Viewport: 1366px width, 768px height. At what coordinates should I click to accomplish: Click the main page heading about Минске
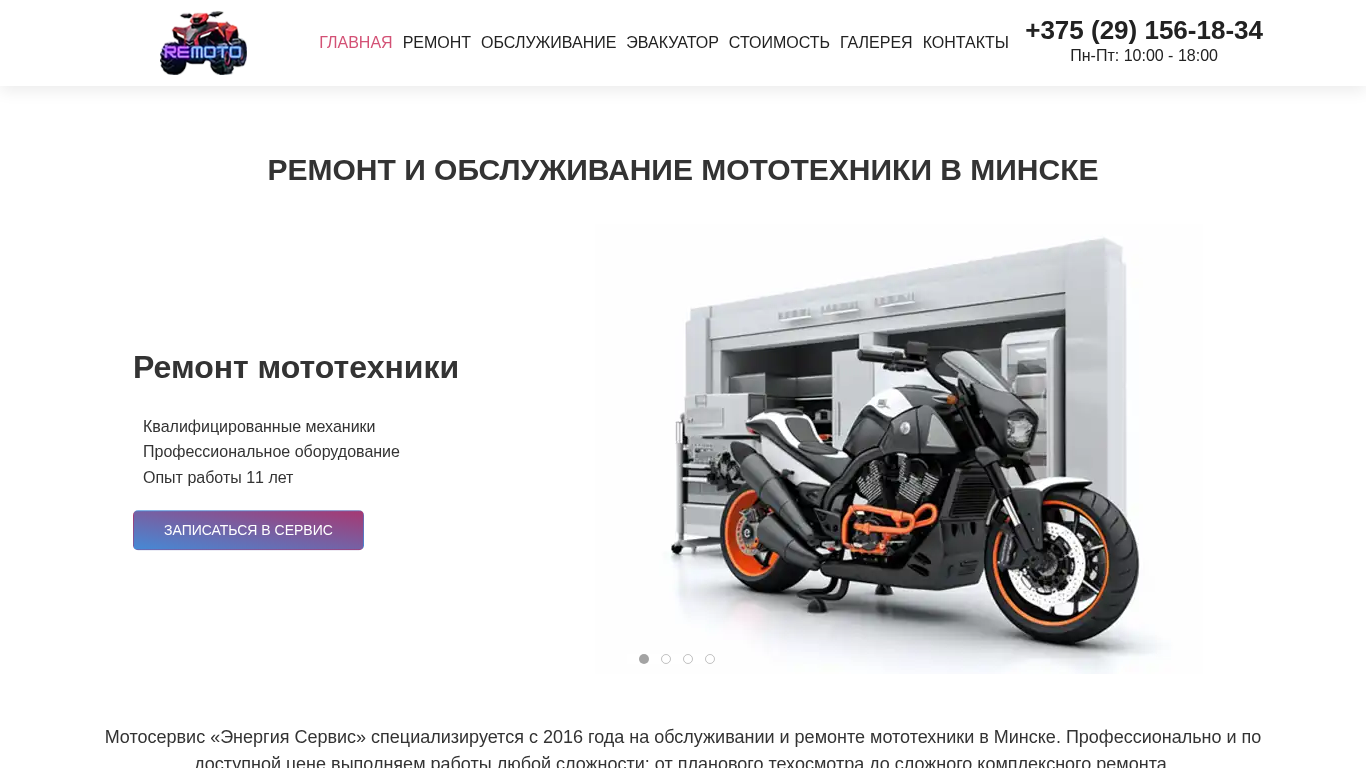(x=683, y=170)
